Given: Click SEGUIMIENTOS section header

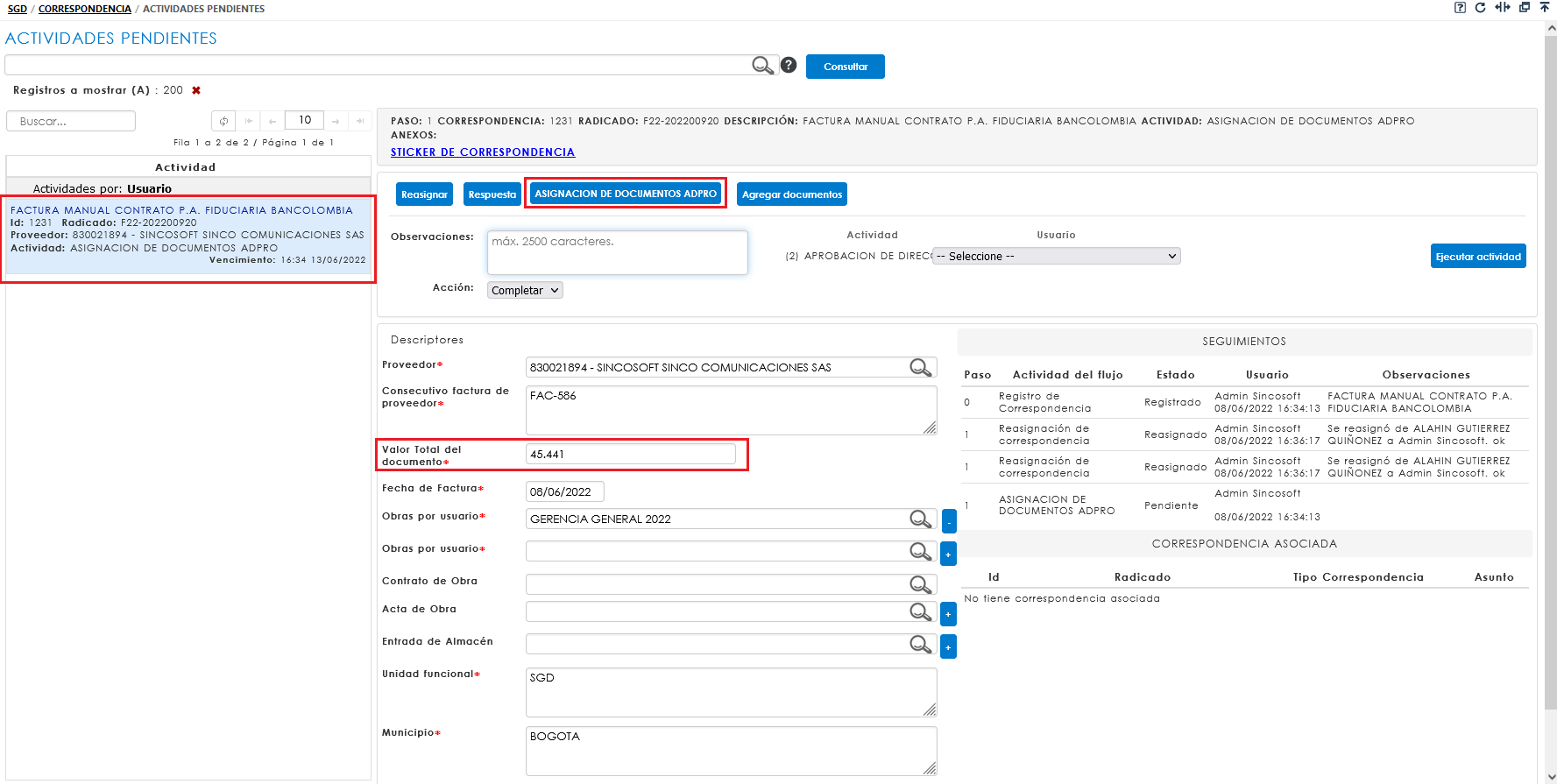Looking at the screenshot, I should pyautogui.click(x=1244, y=342).
